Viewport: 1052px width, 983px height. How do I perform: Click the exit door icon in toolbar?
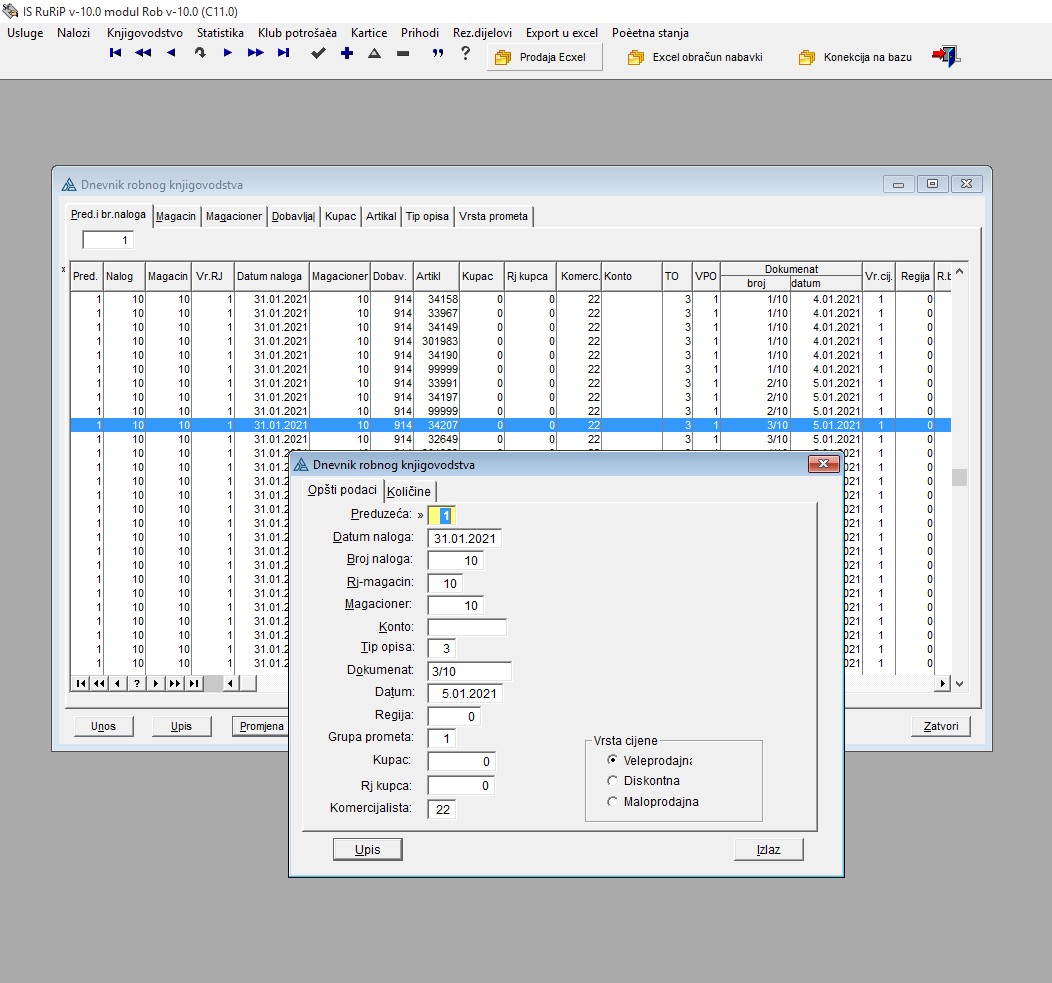click(x=945, y=57)
